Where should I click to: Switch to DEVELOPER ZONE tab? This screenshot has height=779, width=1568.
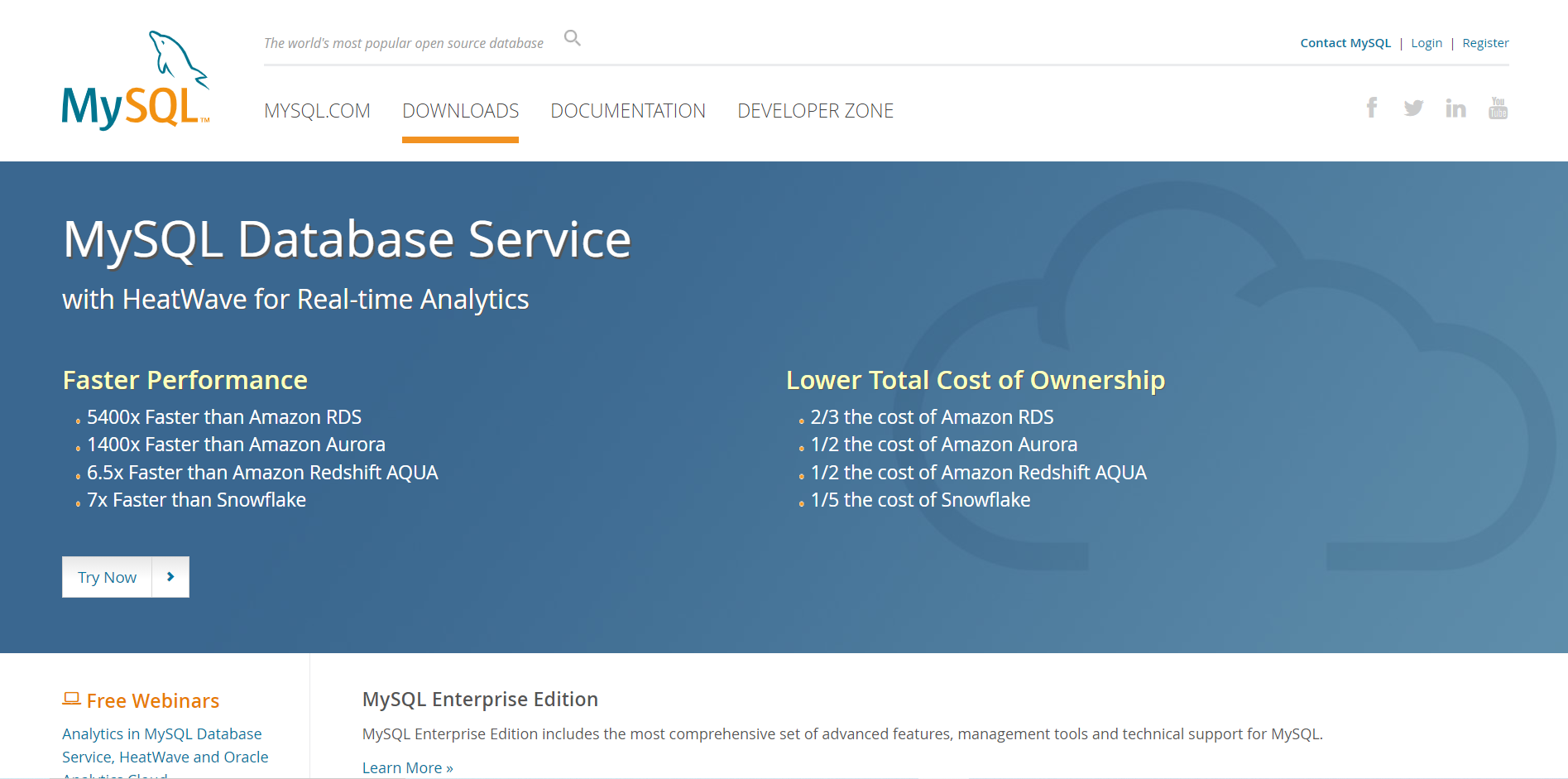(815, 111)
